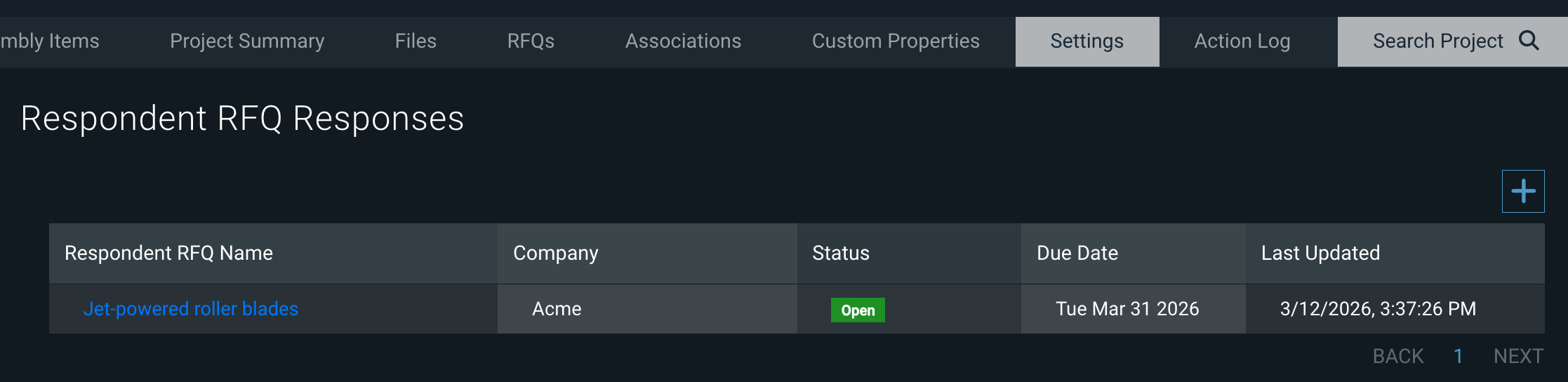Click the magnifying glass search icon
The height and width of the screenshot is (382, 1568).
point(1529,41)
